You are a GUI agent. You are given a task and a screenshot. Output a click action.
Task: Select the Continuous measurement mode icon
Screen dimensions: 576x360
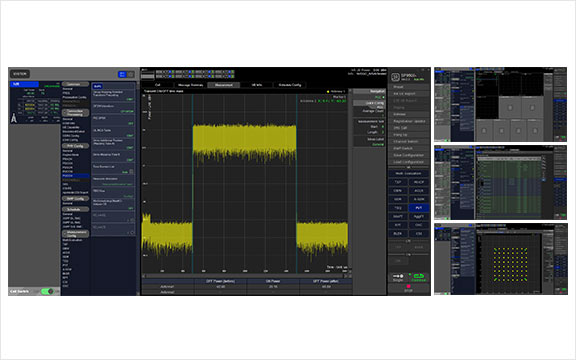coord(418,277)
